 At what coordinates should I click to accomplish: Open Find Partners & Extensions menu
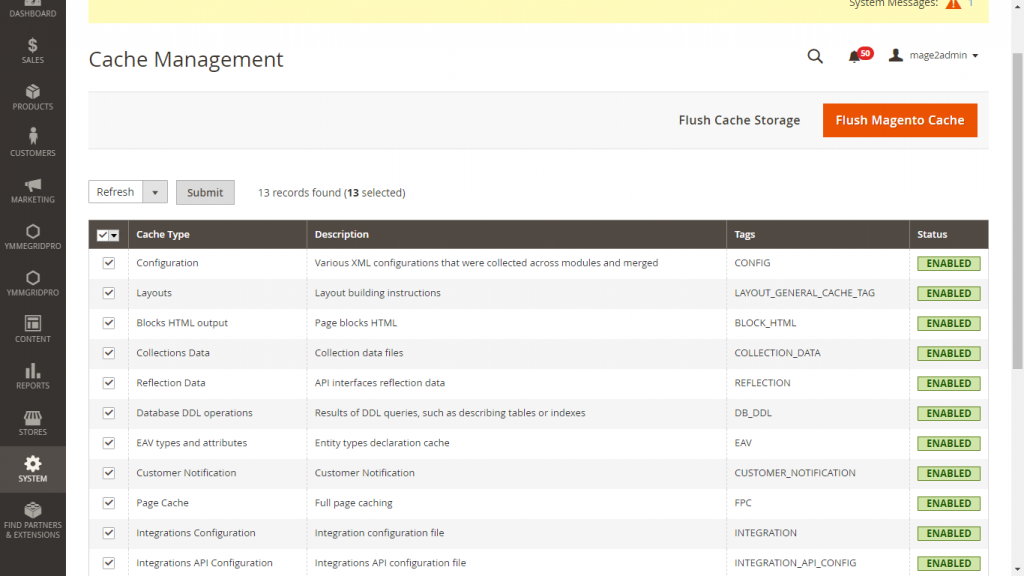32,520
